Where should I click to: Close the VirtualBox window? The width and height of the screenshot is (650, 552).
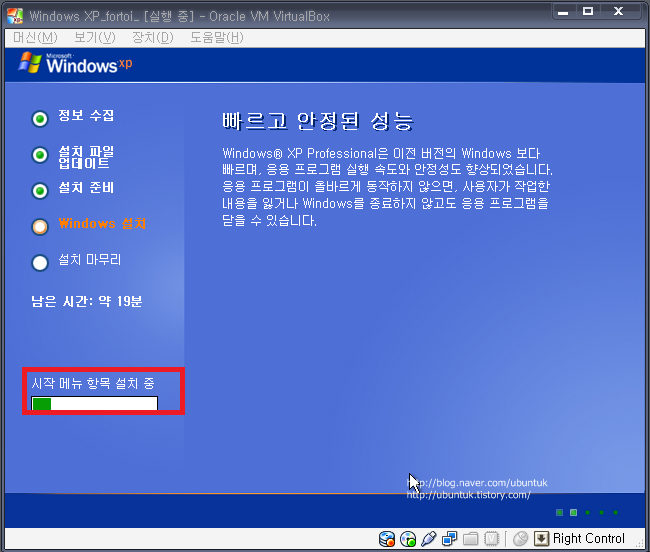click(618, 12)
